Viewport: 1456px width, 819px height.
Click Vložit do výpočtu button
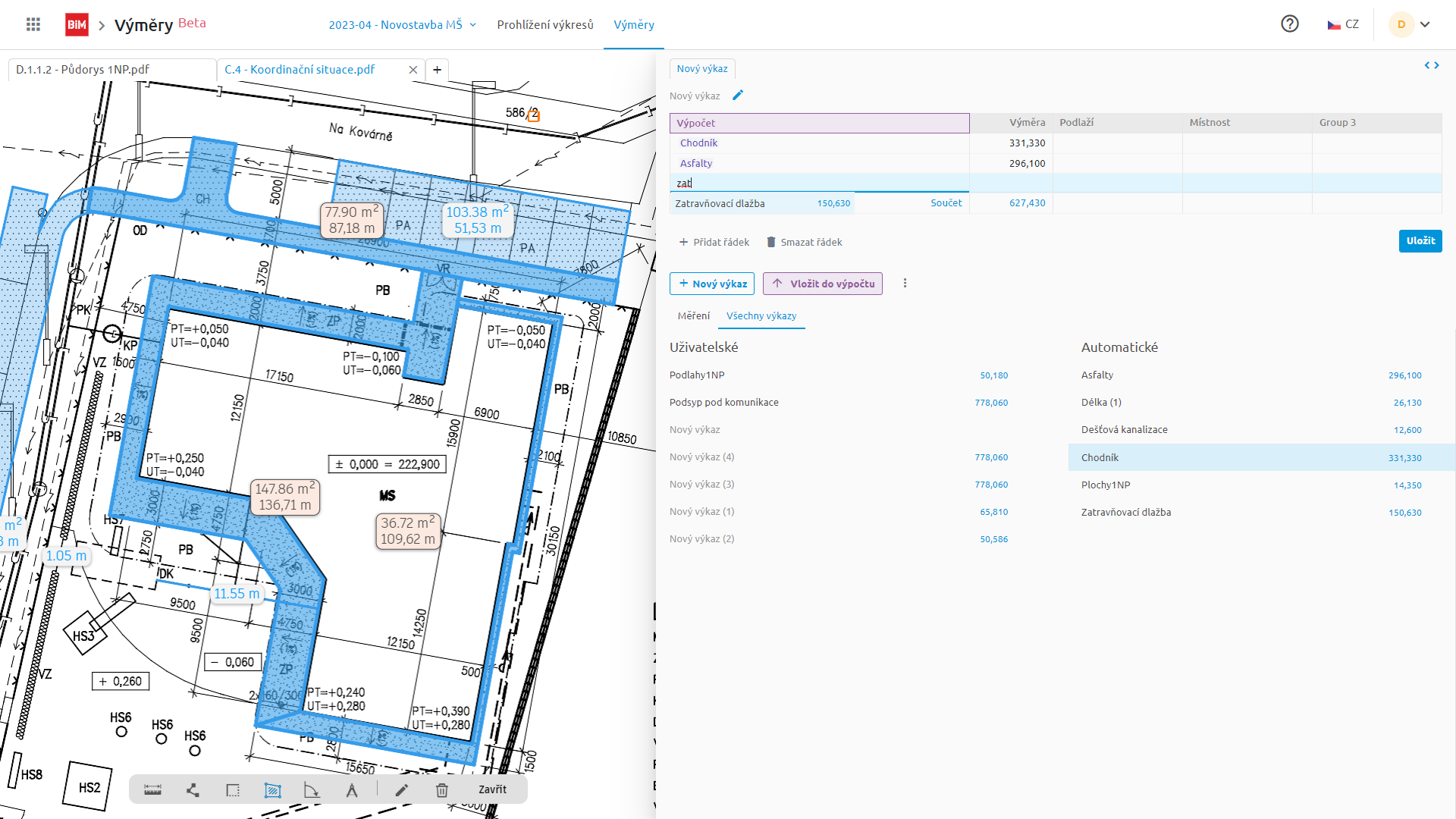(823, 284)
